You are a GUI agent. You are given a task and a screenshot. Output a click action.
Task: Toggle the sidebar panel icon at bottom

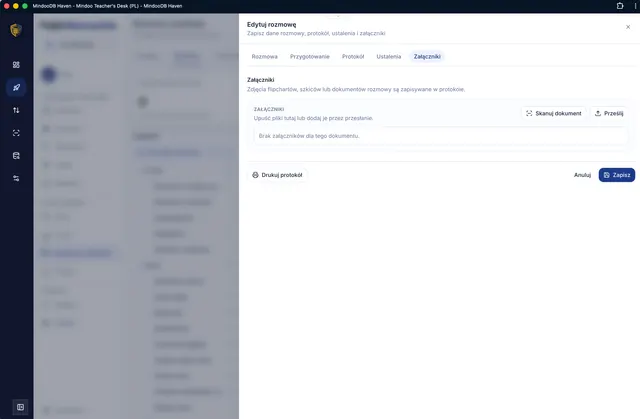click(x=20, y=407)
